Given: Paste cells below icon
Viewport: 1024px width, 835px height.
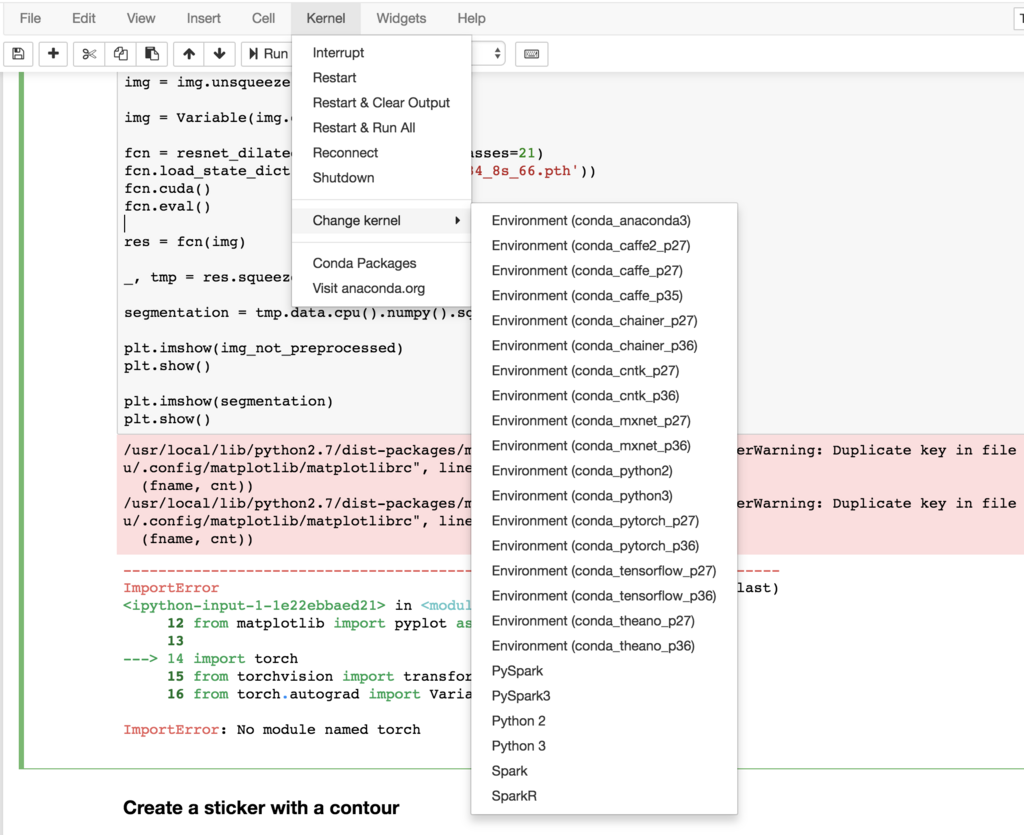Looking at the screenshot, I should [x=152, y=54].
